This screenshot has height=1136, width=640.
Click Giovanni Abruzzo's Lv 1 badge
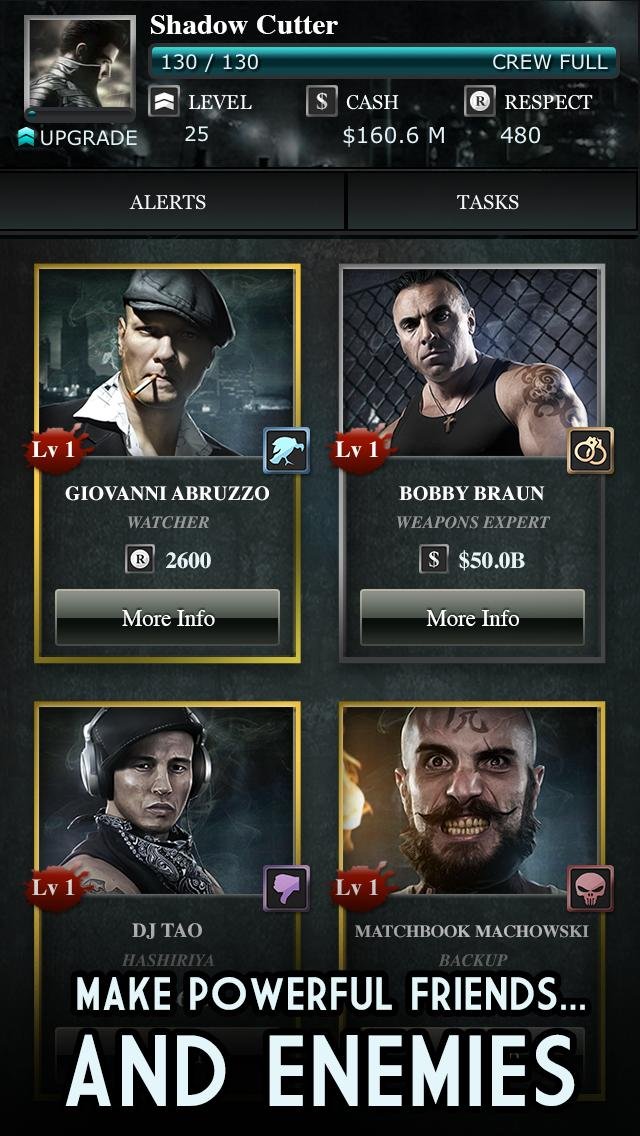click(57, 450)
